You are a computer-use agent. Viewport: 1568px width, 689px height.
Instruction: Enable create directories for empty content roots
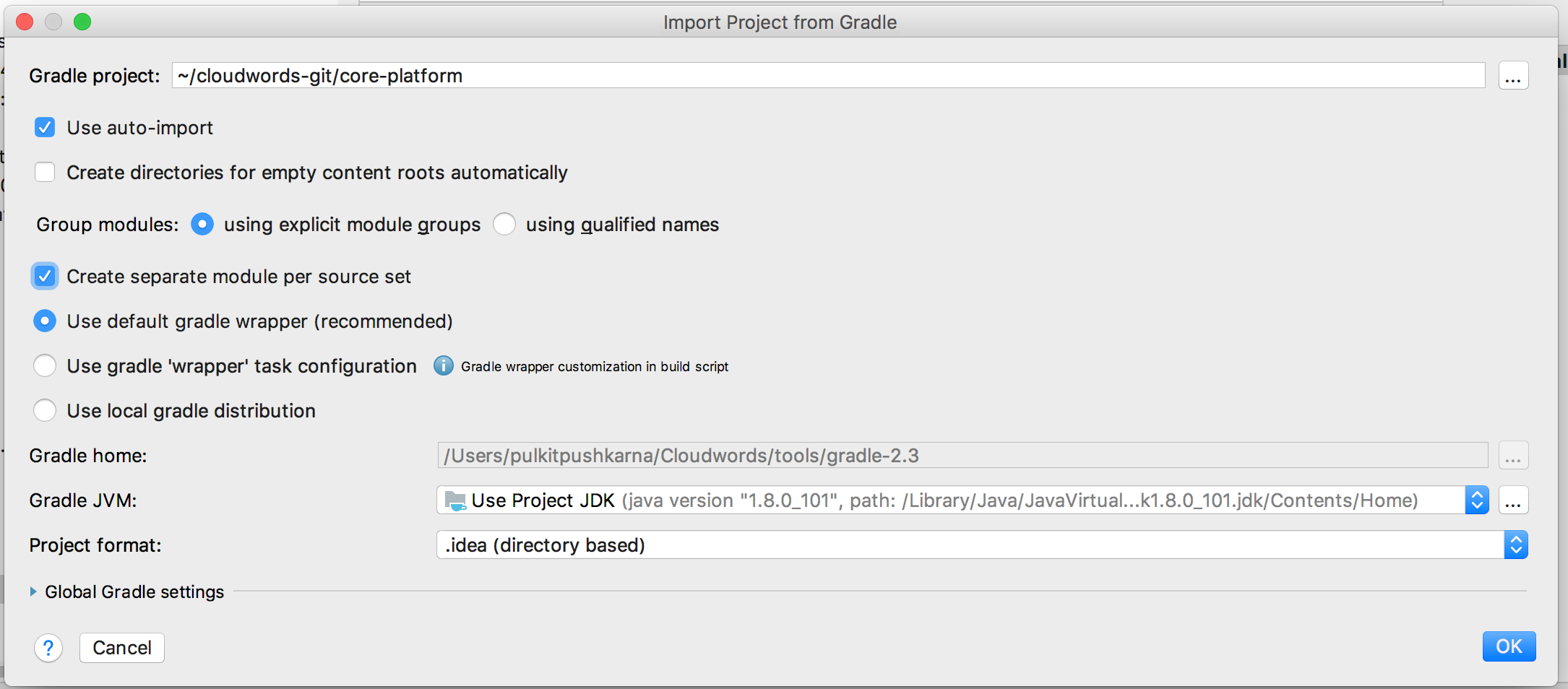tap(45, 173)
